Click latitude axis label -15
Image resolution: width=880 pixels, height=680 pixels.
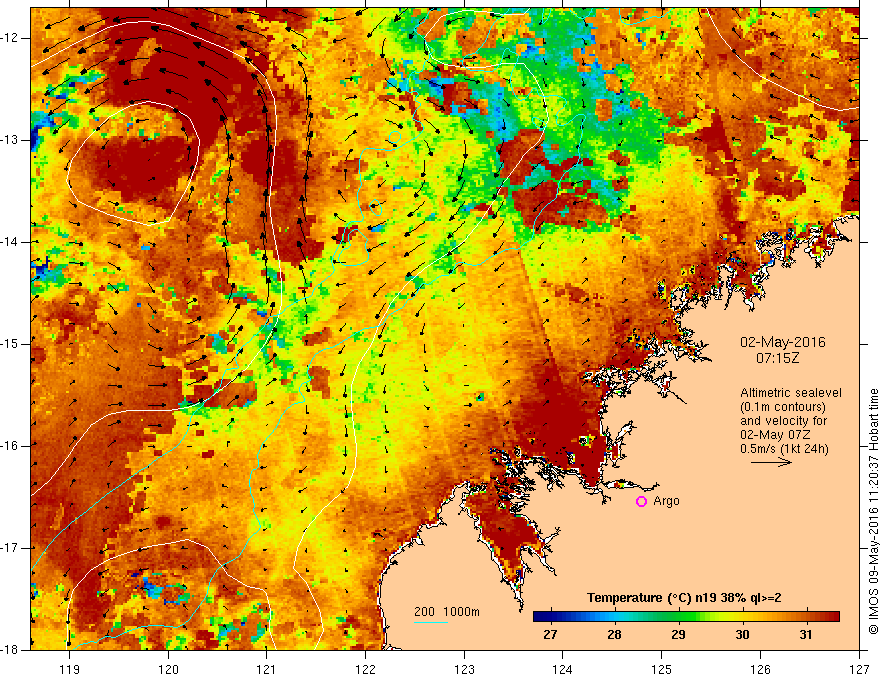(11, 344)
